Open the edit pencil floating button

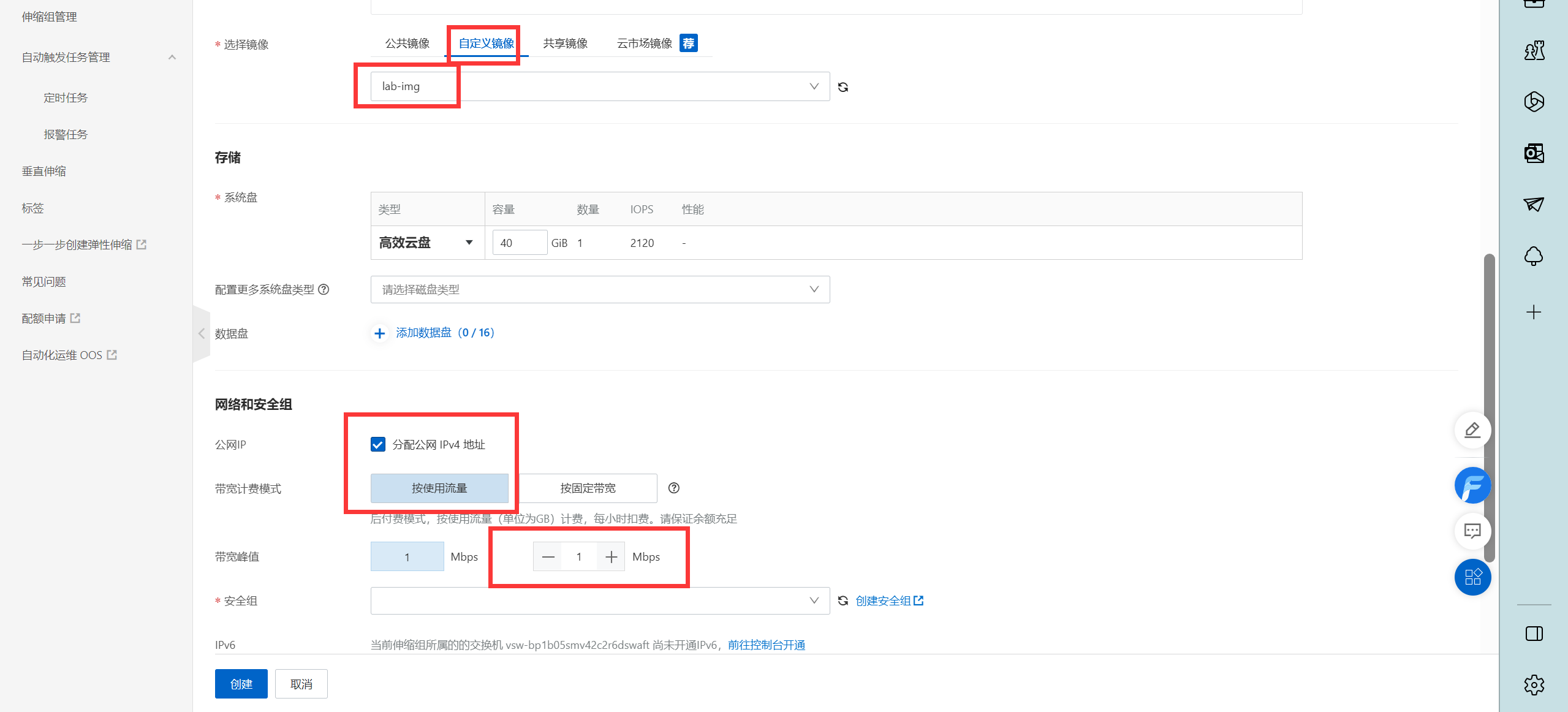coord(1472,430)
